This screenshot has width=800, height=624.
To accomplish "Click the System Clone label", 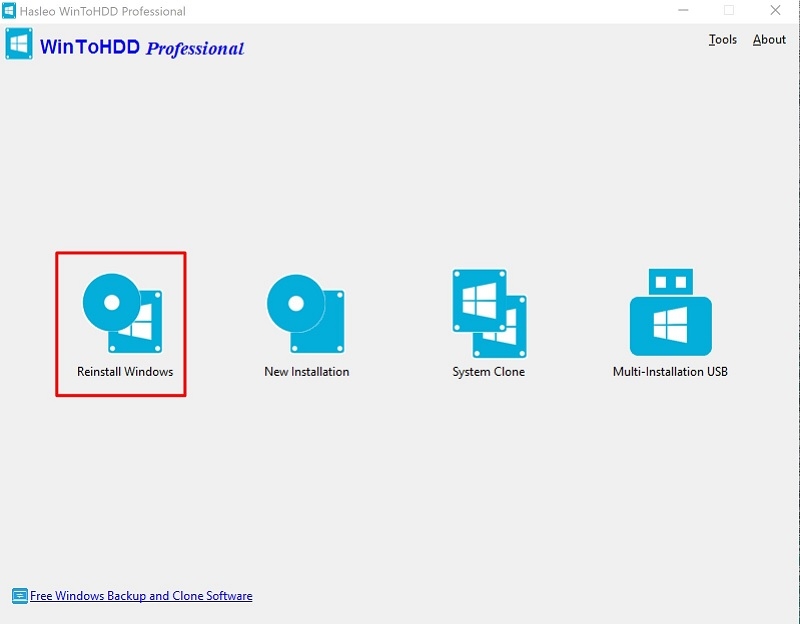I will pos(489,372).
